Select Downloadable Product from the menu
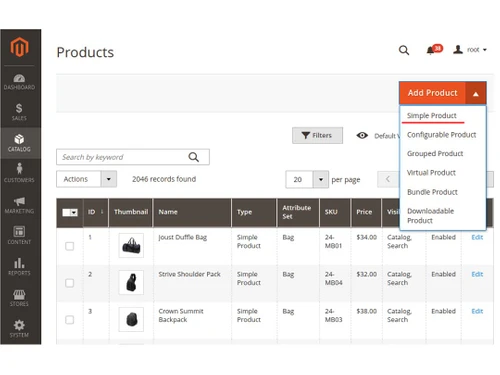The width and height of the screenshot is (500, 375). (x=430, y=216)
